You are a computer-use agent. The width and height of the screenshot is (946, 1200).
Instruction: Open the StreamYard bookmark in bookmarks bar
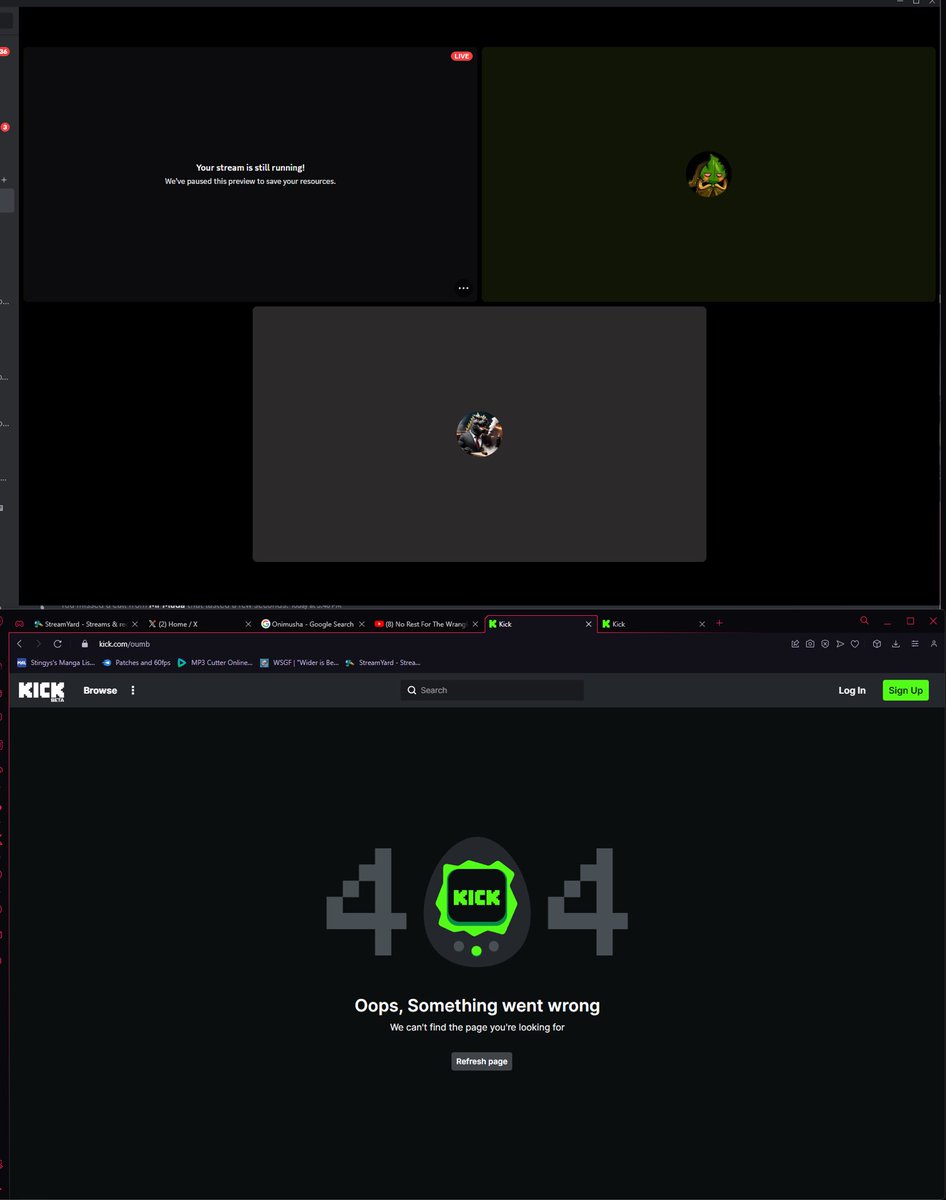coord(383,663)
